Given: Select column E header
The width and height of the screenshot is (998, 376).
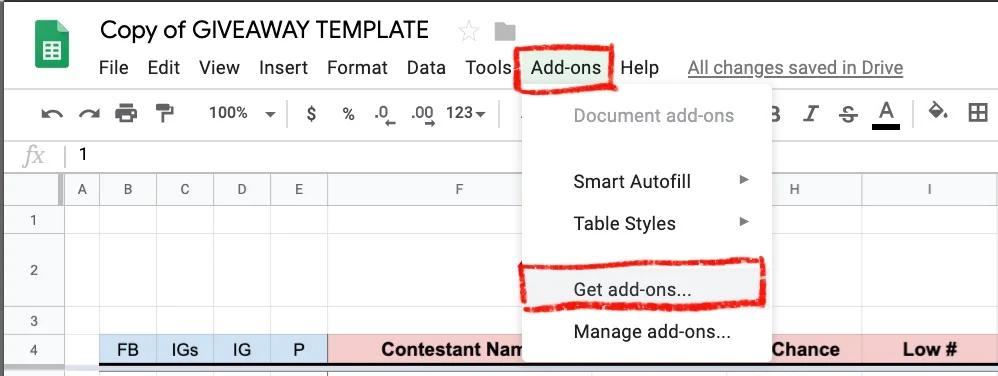Looking at the screenshot, I should click(x=299, y=189).
